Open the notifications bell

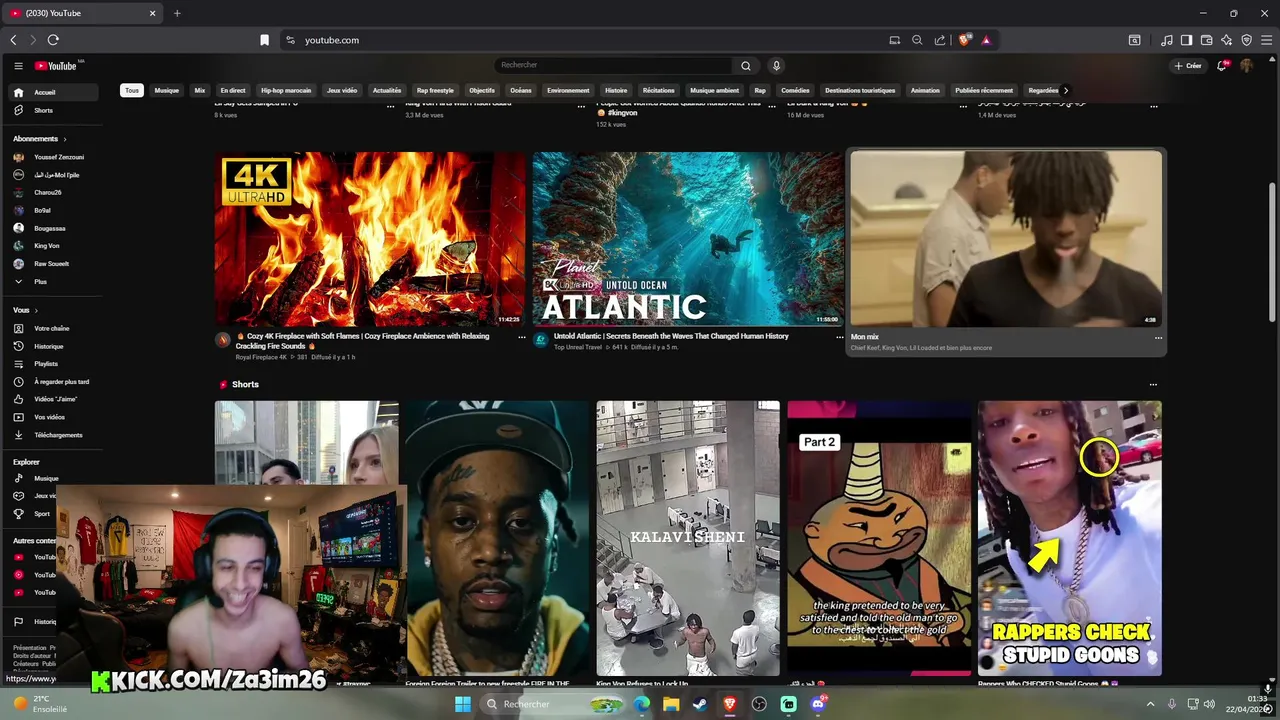pos(1222,65)
